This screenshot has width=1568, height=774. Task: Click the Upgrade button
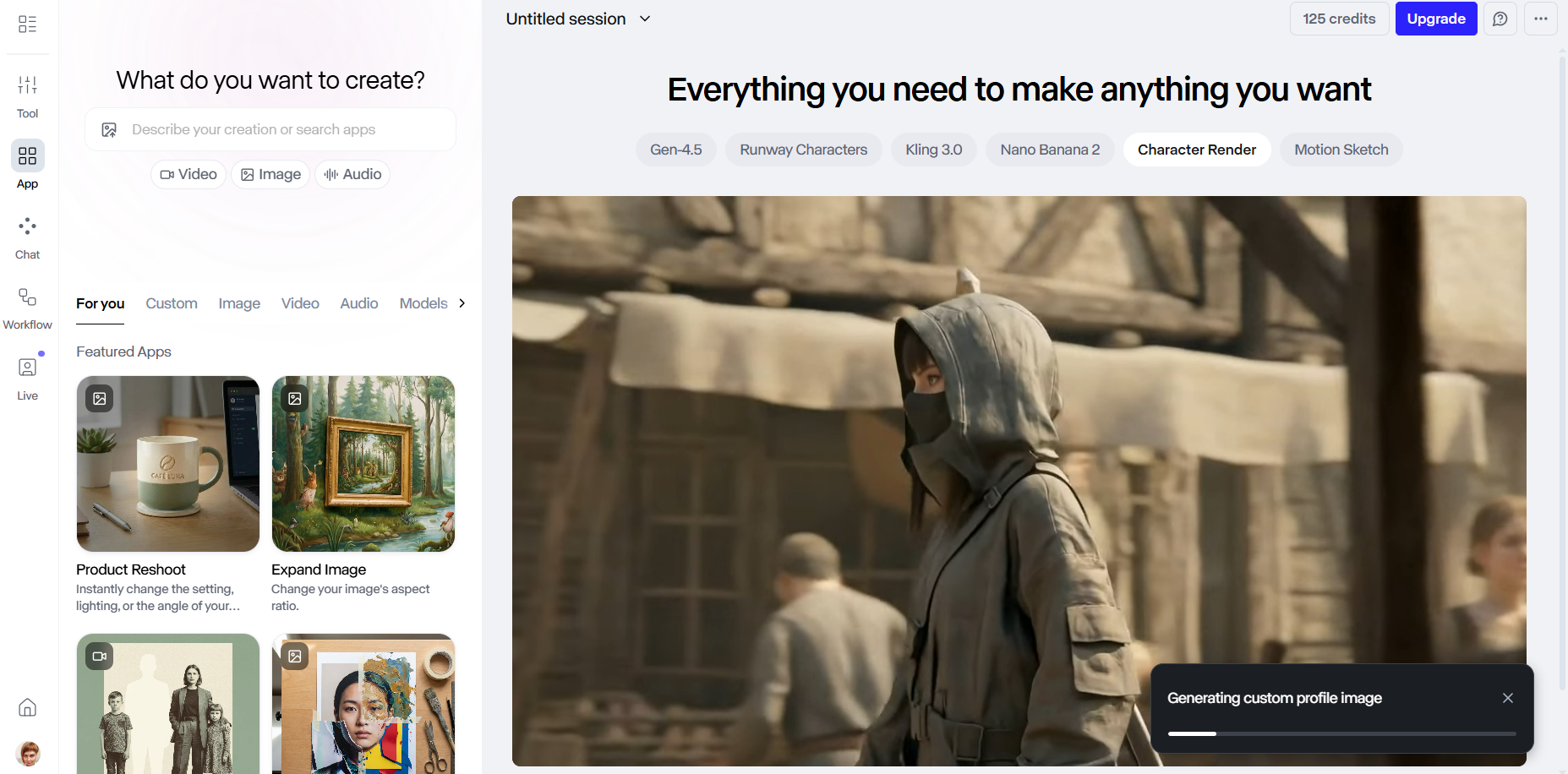1435,19
